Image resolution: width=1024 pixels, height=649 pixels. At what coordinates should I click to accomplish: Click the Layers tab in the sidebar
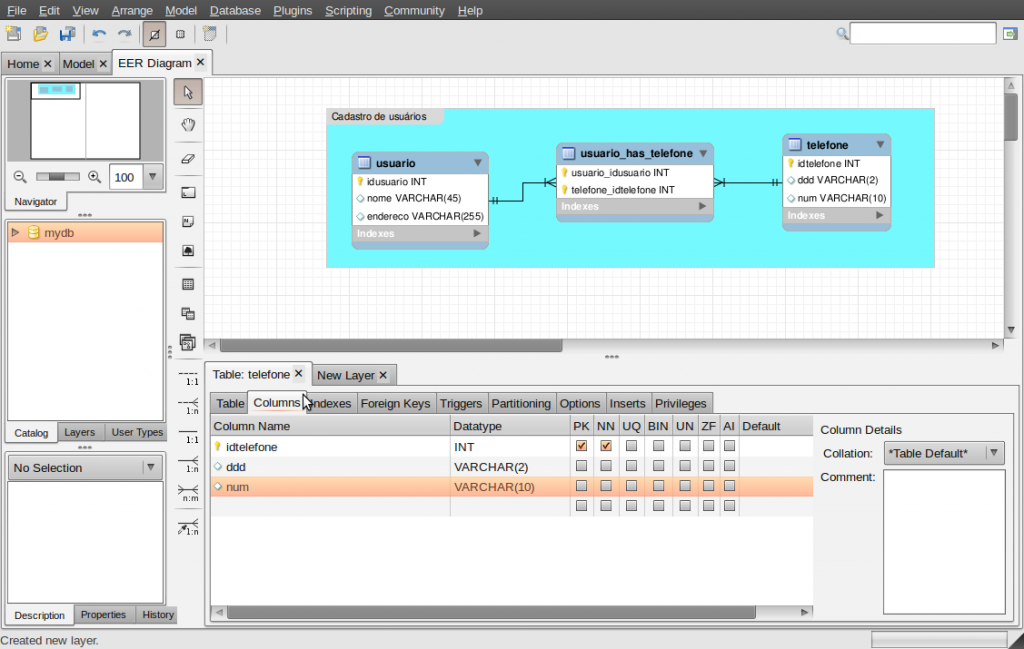[x=80, y=432]
